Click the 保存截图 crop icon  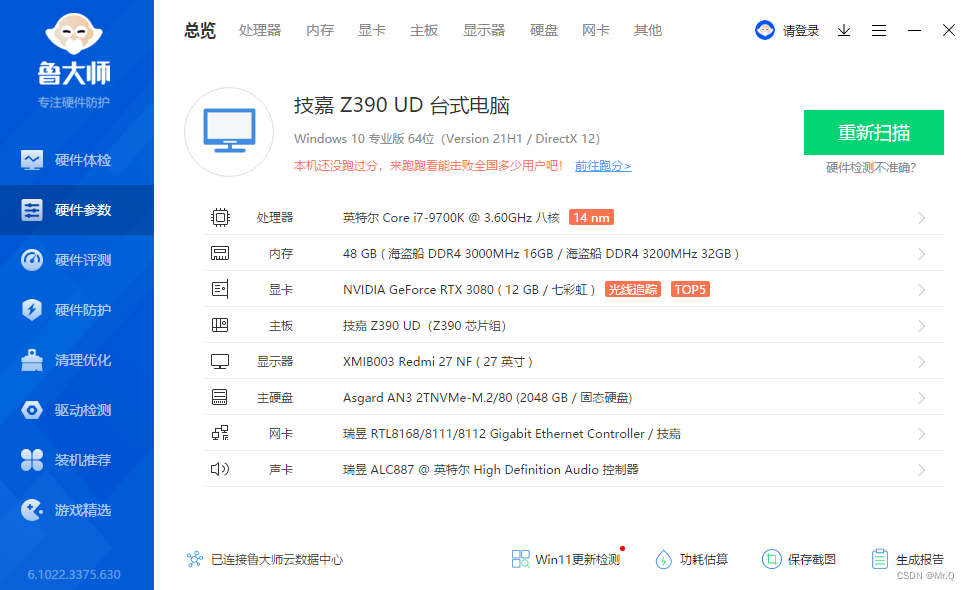point(771,559)
